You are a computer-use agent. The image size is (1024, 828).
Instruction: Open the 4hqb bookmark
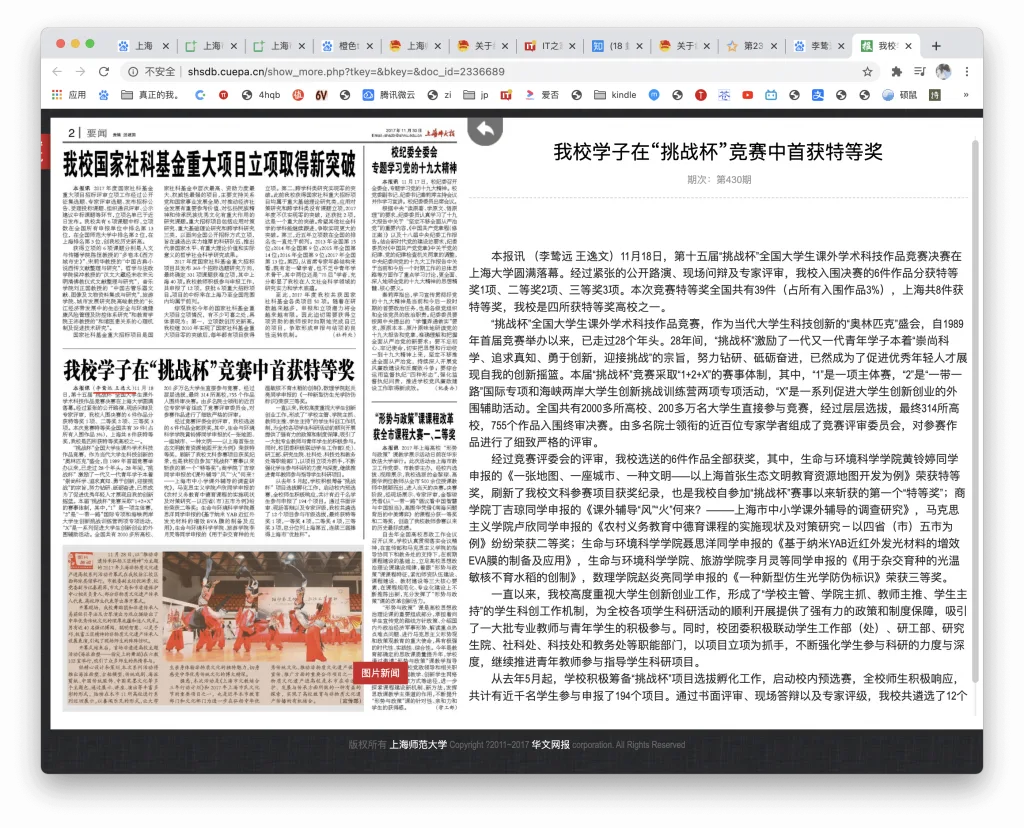tap(261, 95)
